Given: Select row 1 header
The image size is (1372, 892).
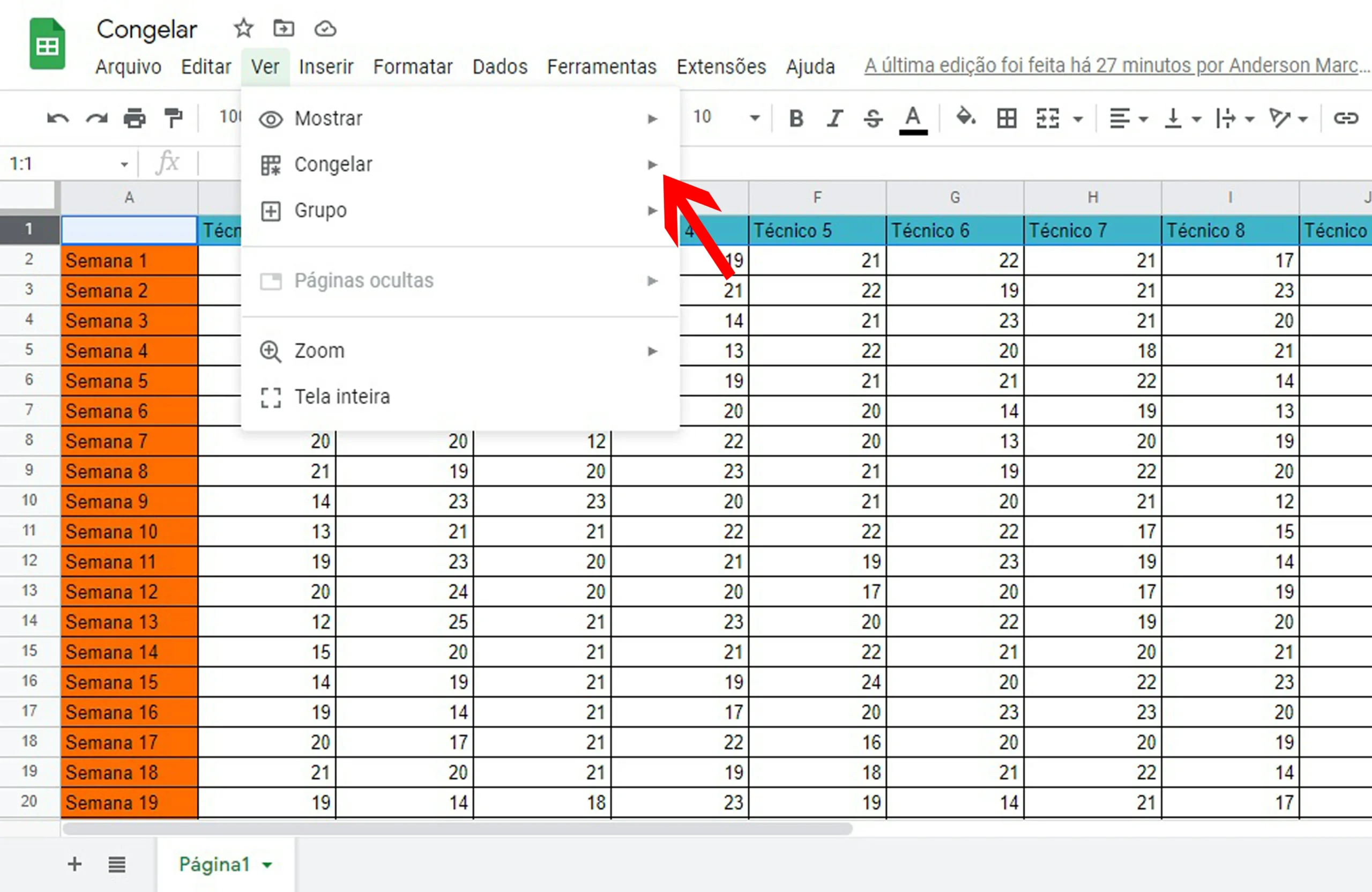Looking at the screenshot, I should click(x=29, y=229).
